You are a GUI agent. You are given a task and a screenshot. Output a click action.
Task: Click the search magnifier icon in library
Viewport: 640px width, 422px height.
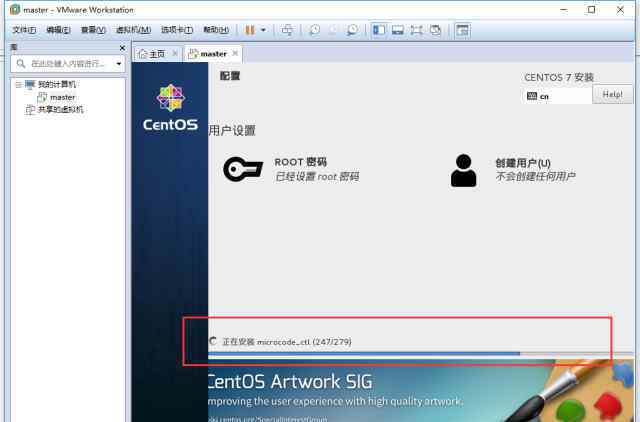[x=21, y=63]
